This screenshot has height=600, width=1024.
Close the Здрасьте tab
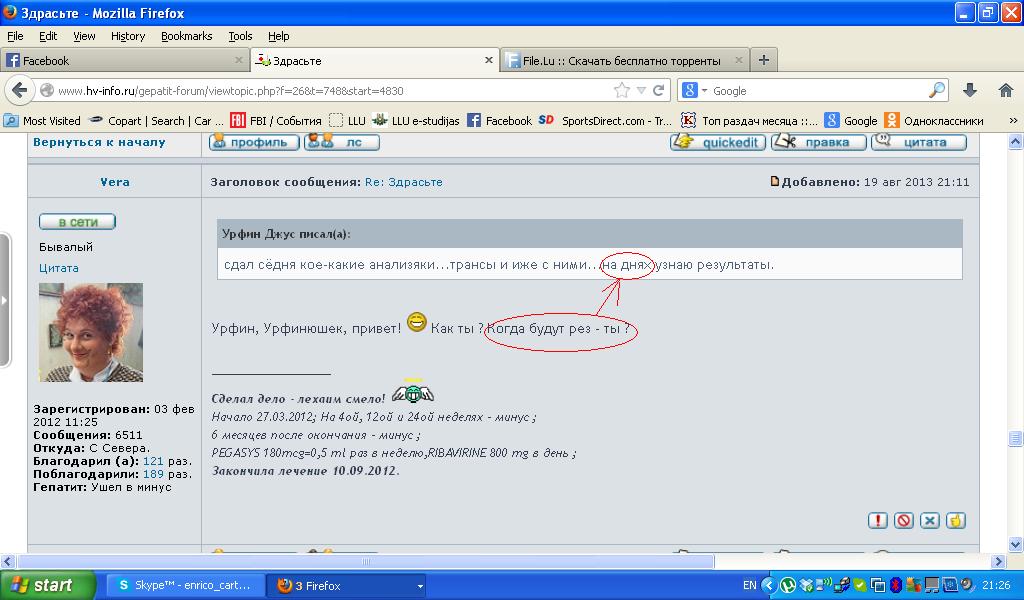click(x=488, y=60)
